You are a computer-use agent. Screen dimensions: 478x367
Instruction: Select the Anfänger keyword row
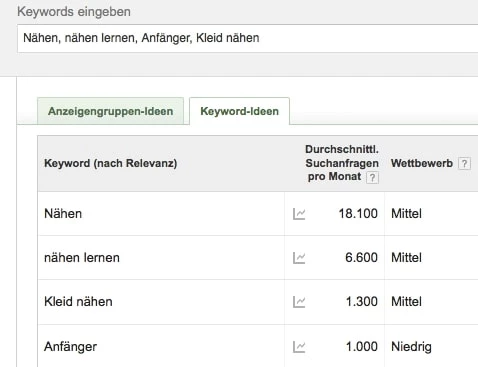click(258, 346)
